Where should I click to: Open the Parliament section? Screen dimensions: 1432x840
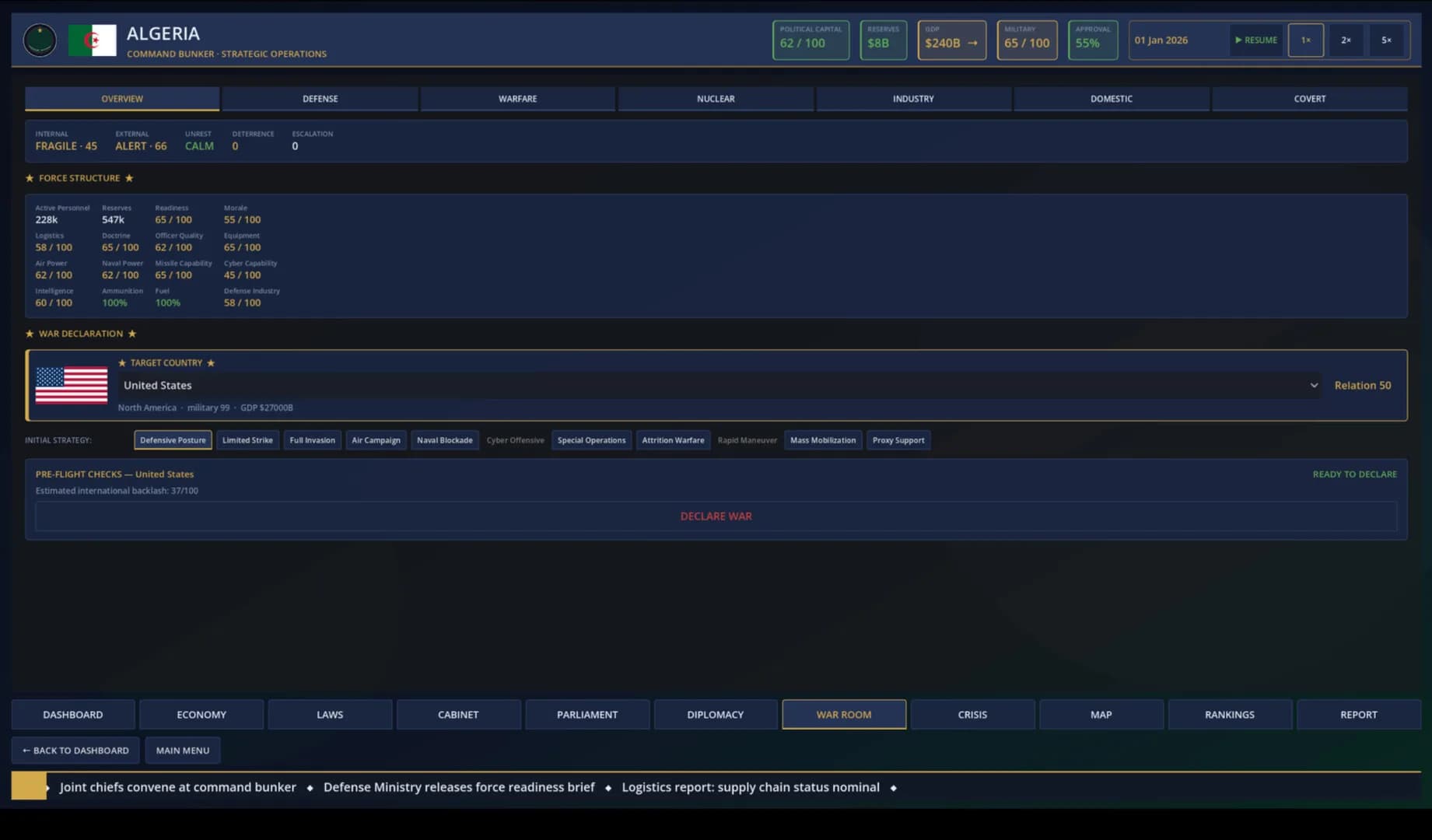click(x=587, y=715)
